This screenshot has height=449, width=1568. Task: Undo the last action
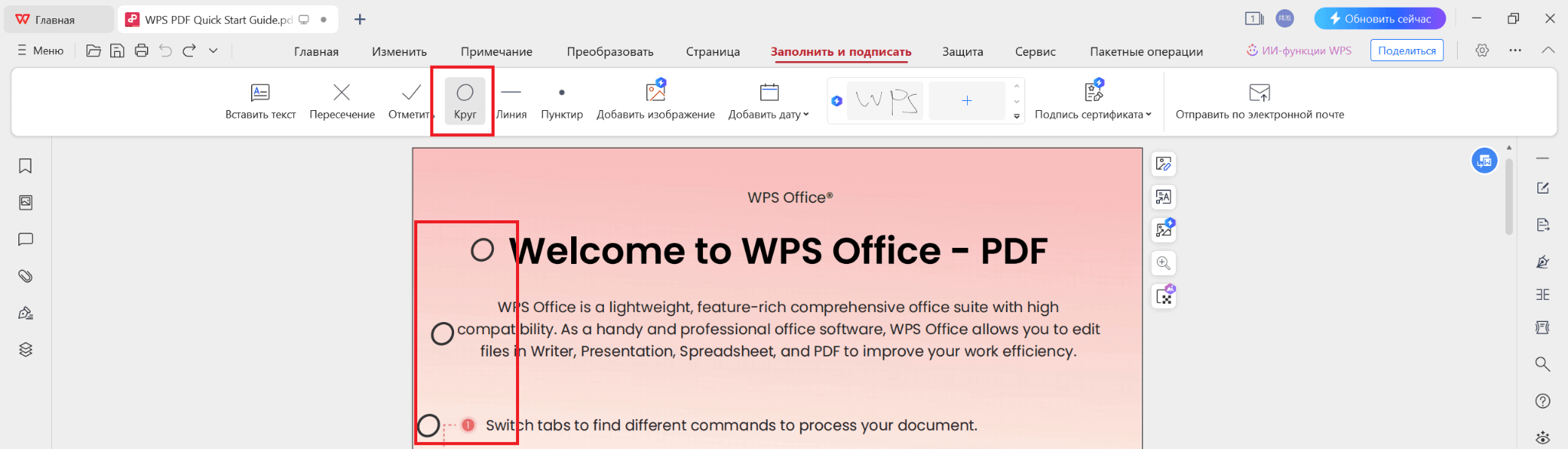click(165, 50)
